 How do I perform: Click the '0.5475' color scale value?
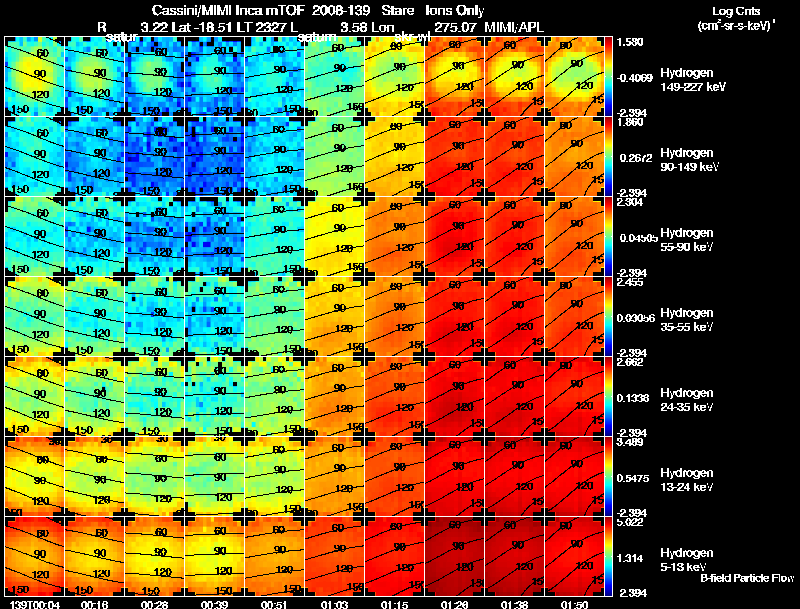(x=632, y=478)
